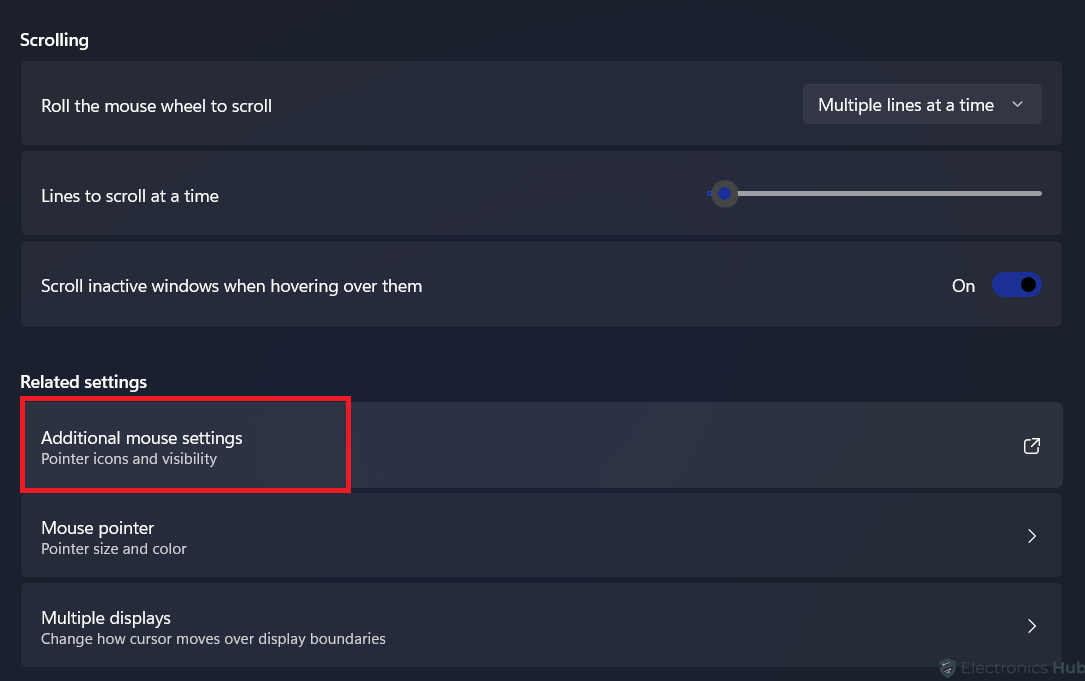The height and width of the screenshot is (681, 1085).
Task: Expand the Multiple displays settings row
Action: coord(540,626)
